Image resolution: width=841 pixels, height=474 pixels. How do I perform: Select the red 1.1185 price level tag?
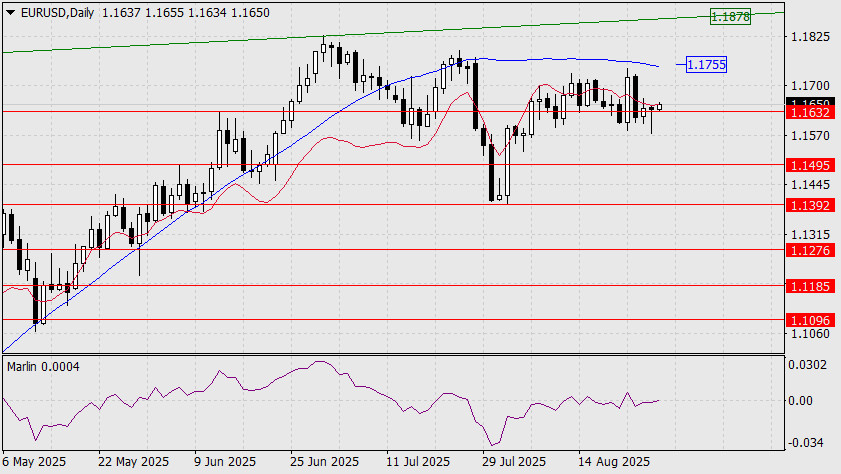[810, 286]
